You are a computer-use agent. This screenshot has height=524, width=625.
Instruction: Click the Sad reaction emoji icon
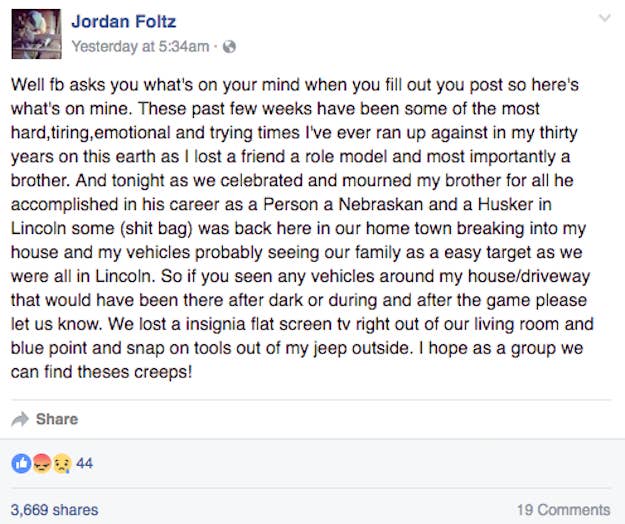point(62,463)
